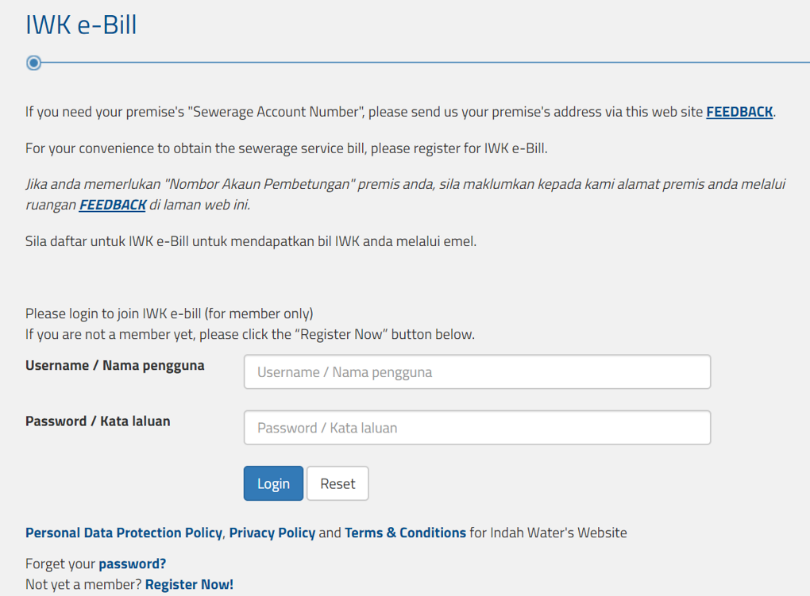Click the Reset button

pos(338,483)
